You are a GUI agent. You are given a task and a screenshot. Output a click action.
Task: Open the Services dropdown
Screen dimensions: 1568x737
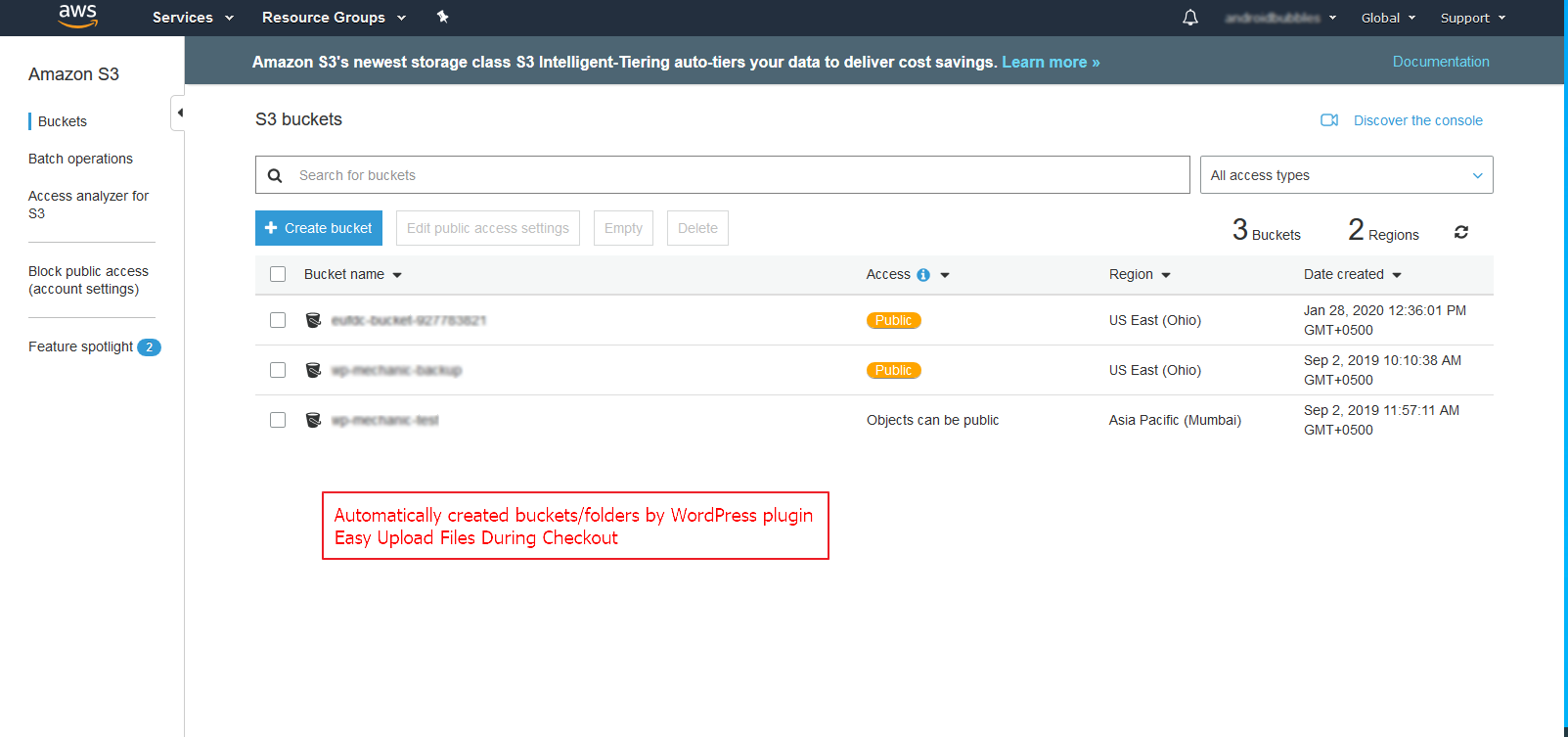(x=193, y=18)
